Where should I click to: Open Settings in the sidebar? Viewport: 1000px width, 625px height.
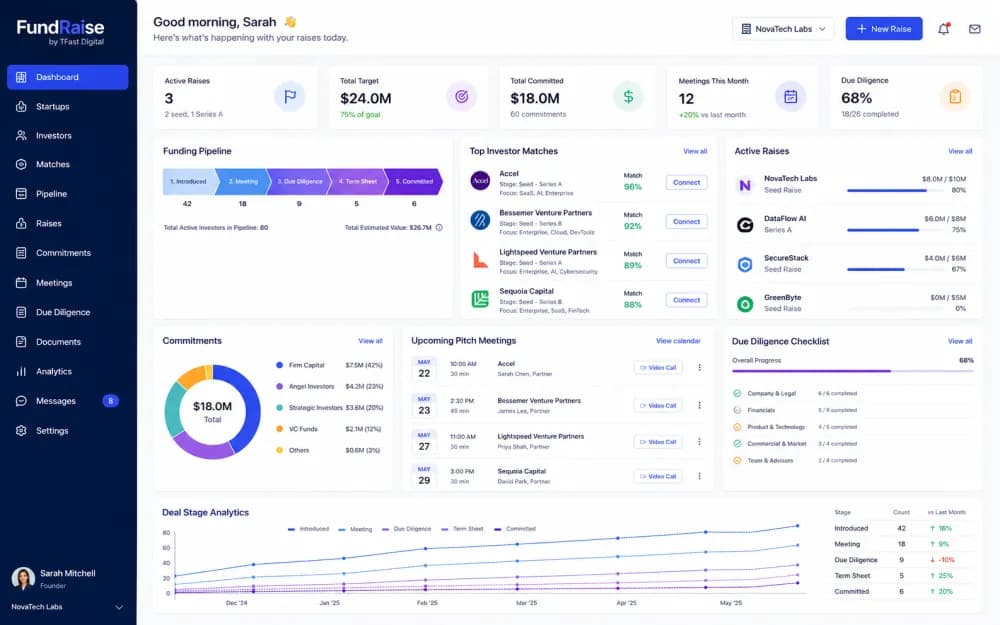pyautogui.click(x=68, y=430)
